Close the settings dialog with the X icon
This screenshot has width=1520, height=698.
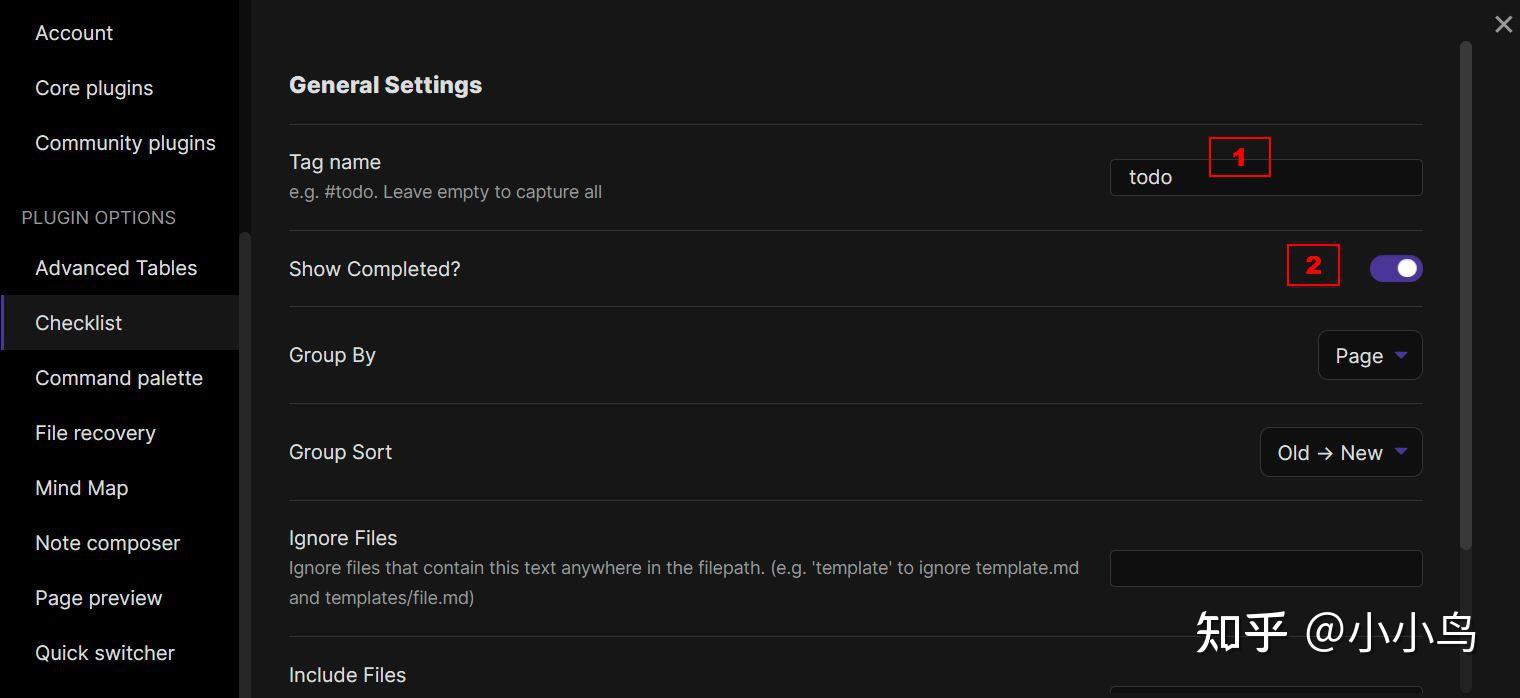[x=1503, y=25]
